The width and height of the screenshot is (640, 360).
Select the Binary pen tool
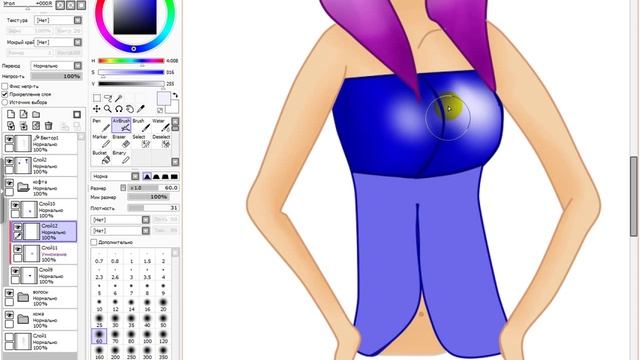coord(121,157)
